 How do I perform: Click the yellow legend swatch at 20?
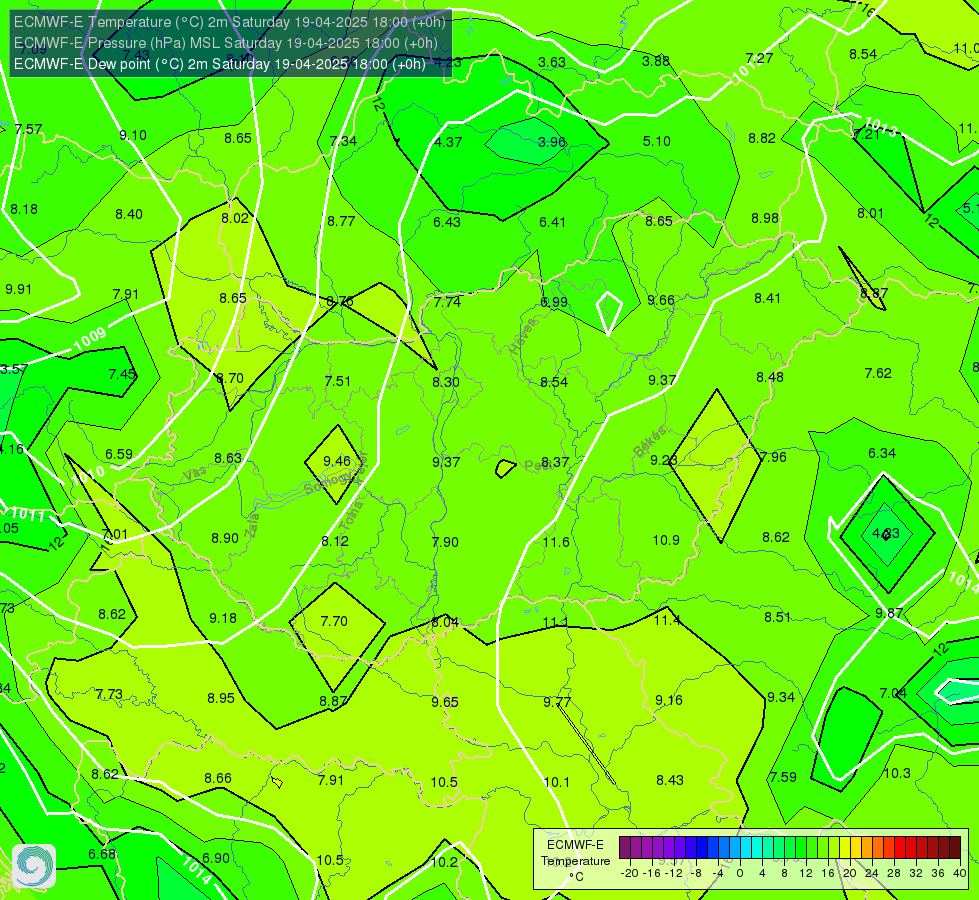pos(845,848)
